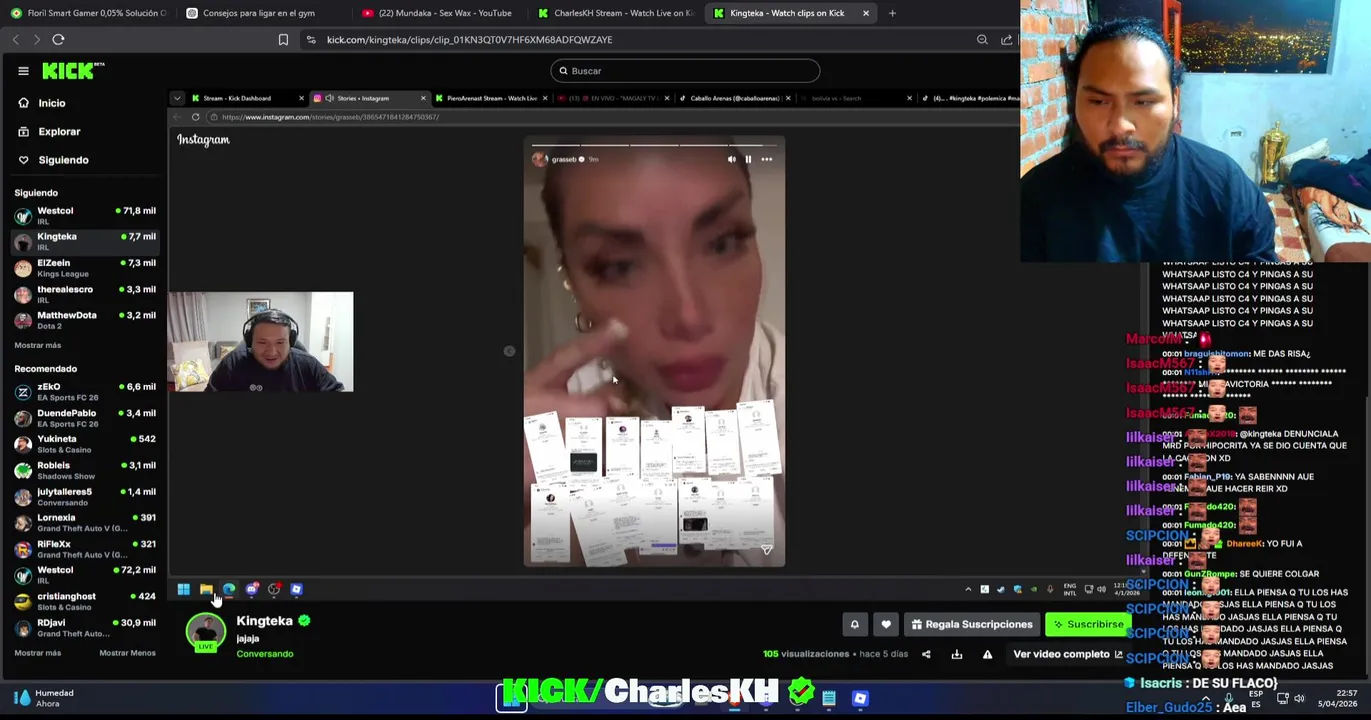The height and width of the screenshot is (720, 1371).
Task: Open RDjavi recommended channel
Action: (85, 627)
